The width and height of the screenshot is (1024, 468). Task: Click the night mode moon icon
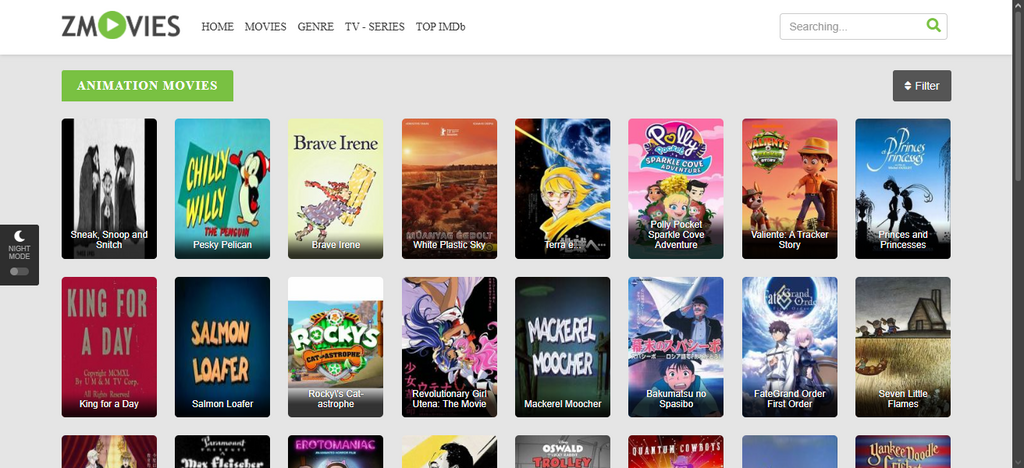pos(20,236)
